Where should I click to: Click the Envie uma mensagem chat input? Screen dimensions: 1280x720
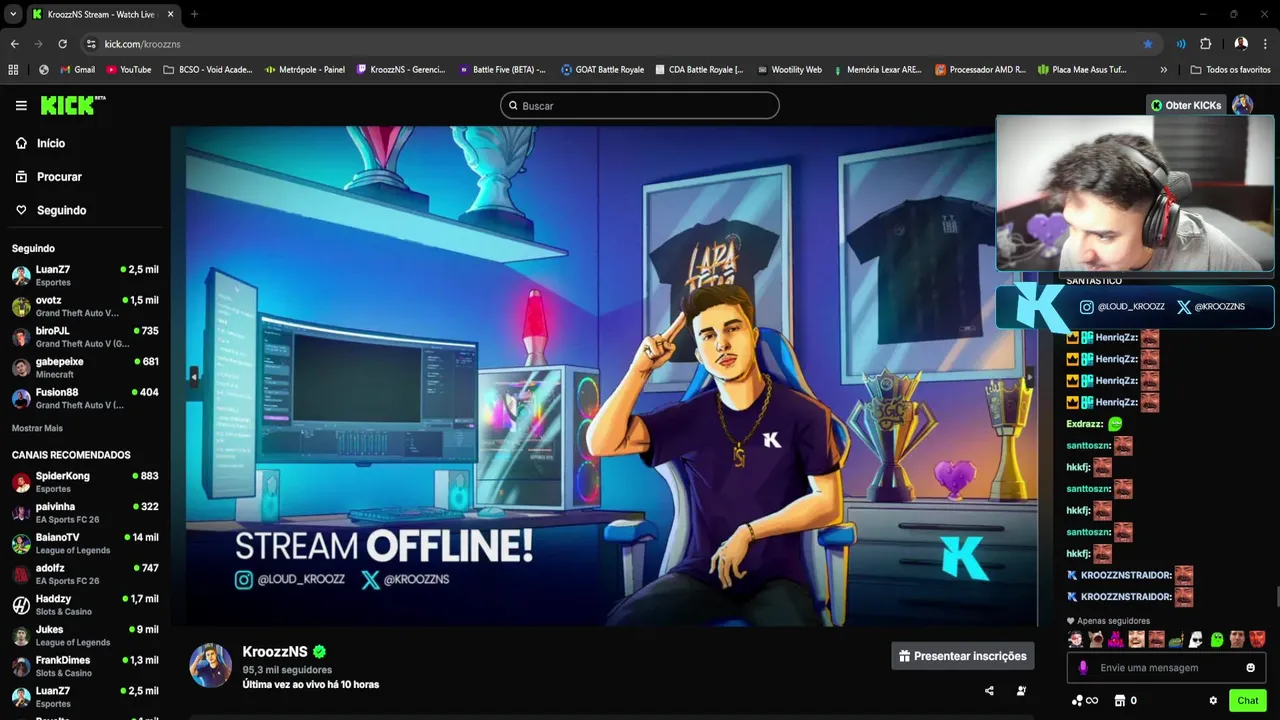1166,668
